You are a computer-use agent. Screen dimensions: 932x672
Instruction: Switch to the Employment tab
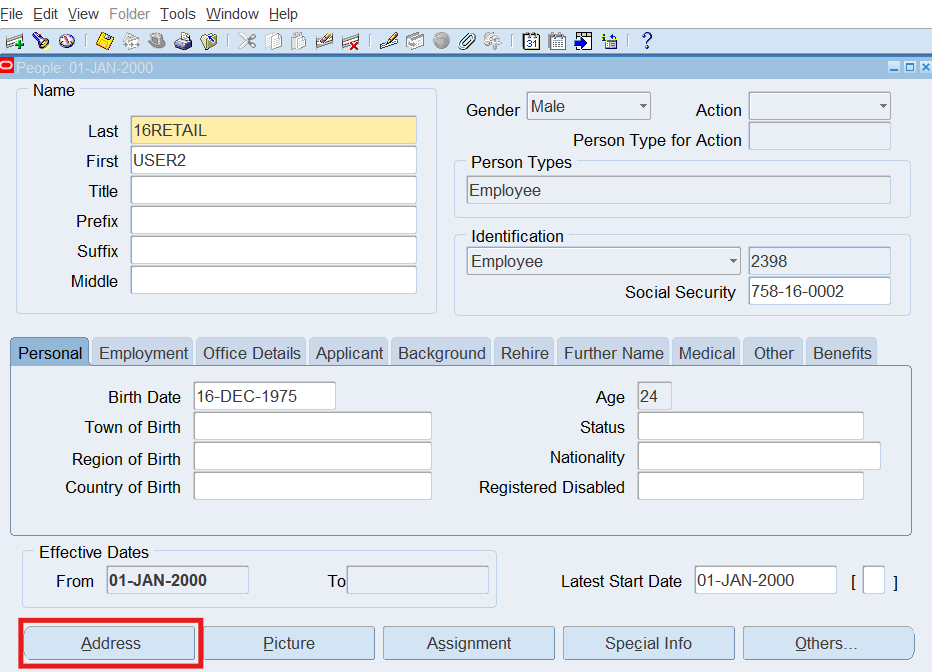[x=143, y=353]
